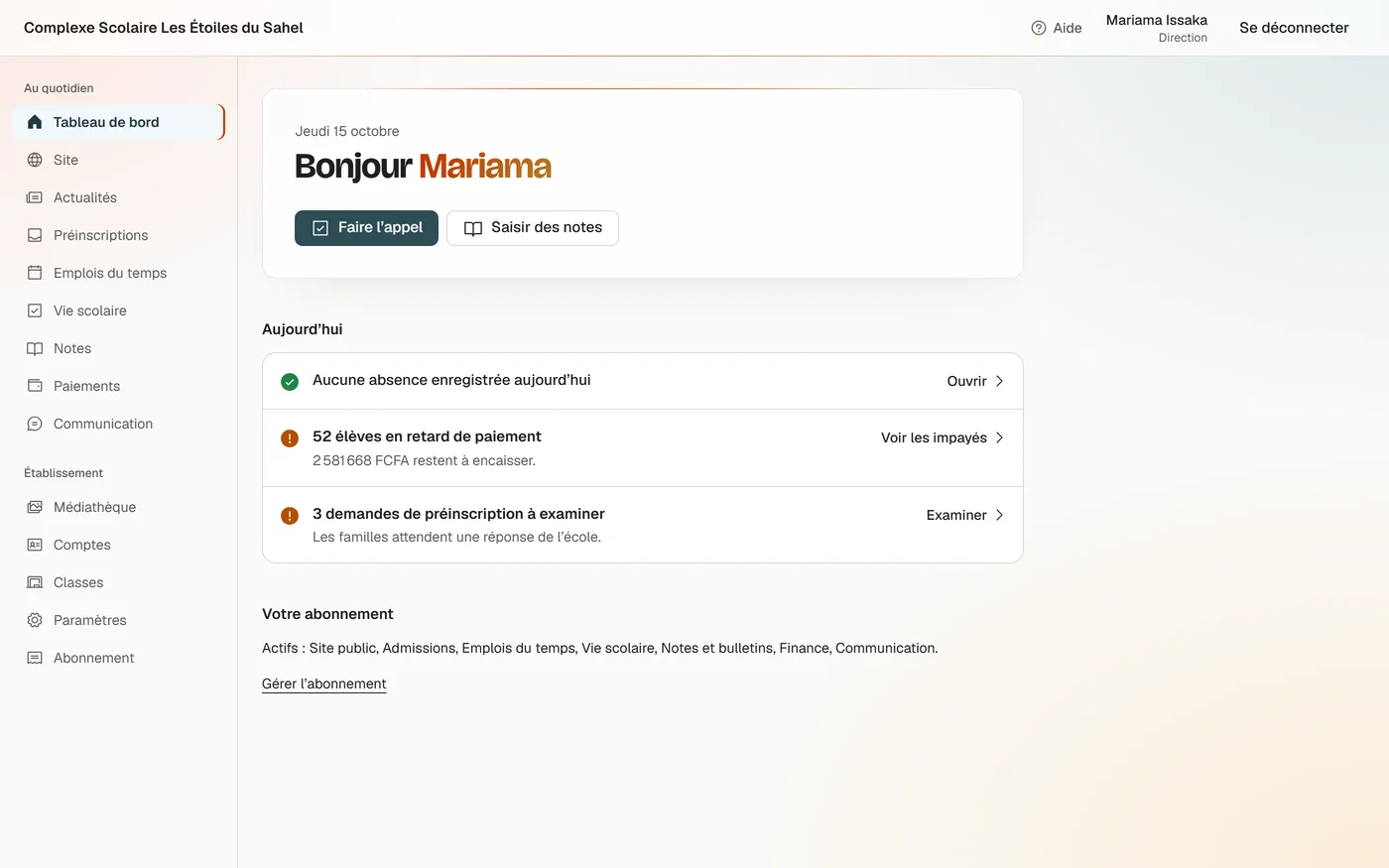Open the Gérer l'abonnement link
The width and height of the screenshot is (1389, 868).
point(323,683)
